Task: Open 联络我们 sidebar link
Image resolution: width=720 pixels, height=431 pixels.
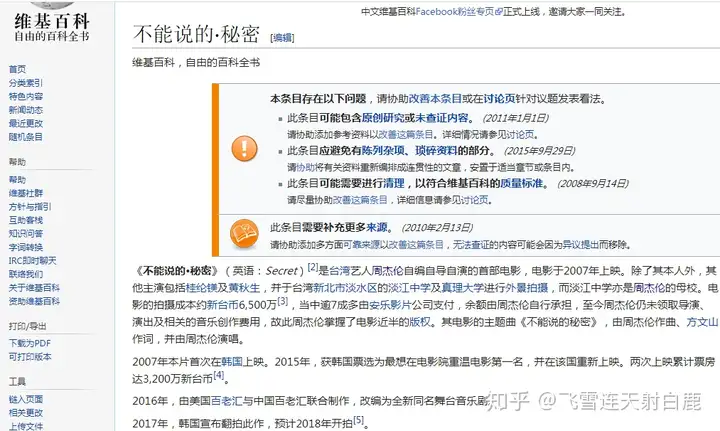Action: pyautogui.click(x=26, y=274)
